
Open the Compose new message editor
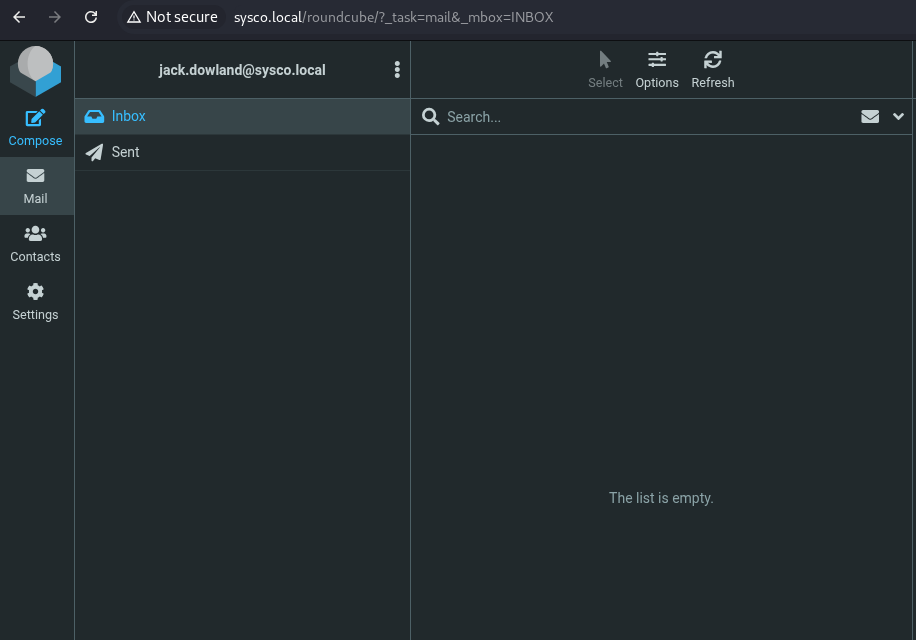36,128
